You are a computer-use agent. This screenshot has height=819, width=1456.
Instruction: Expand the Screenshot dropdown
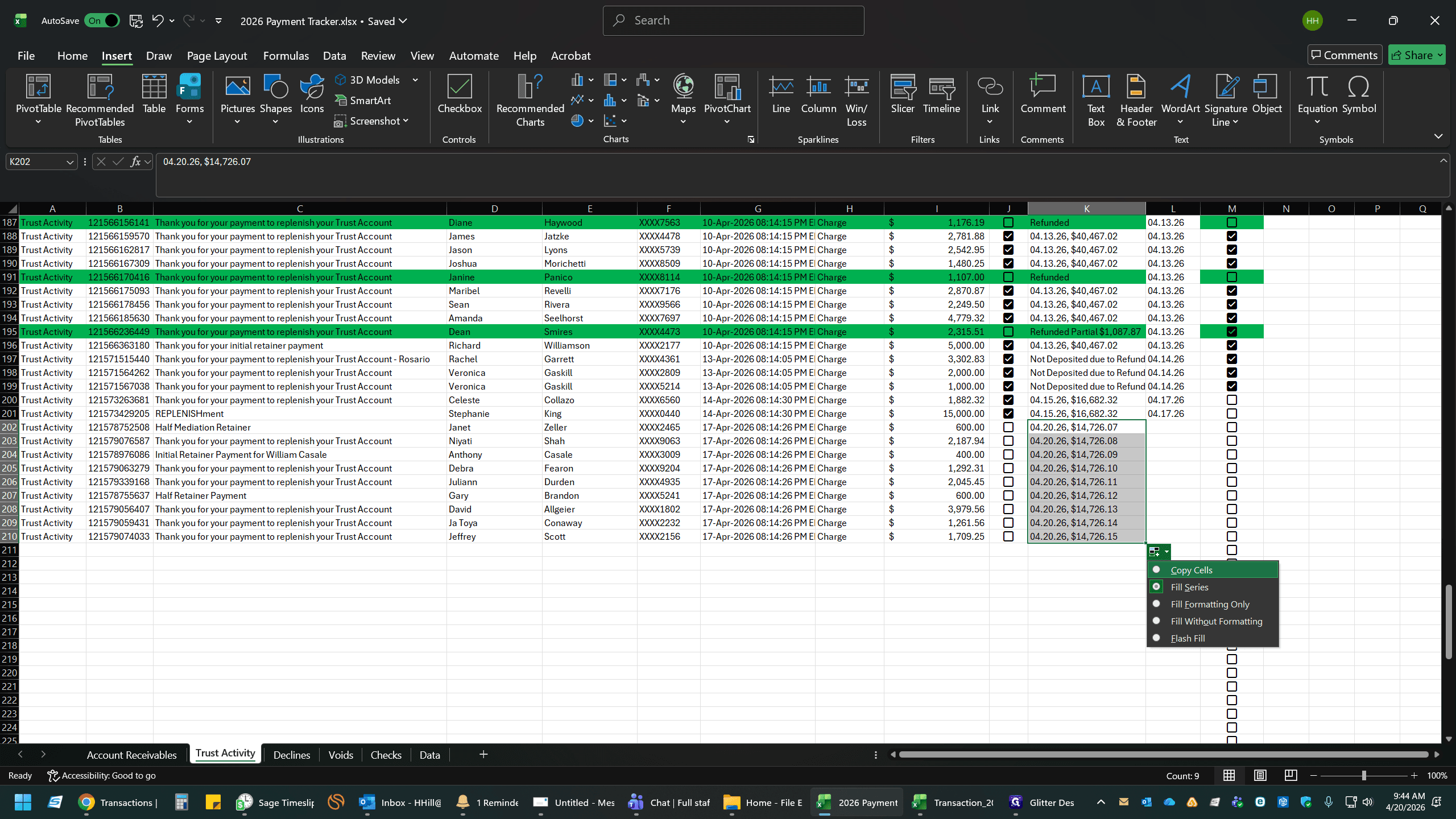(x=406, y=121)
